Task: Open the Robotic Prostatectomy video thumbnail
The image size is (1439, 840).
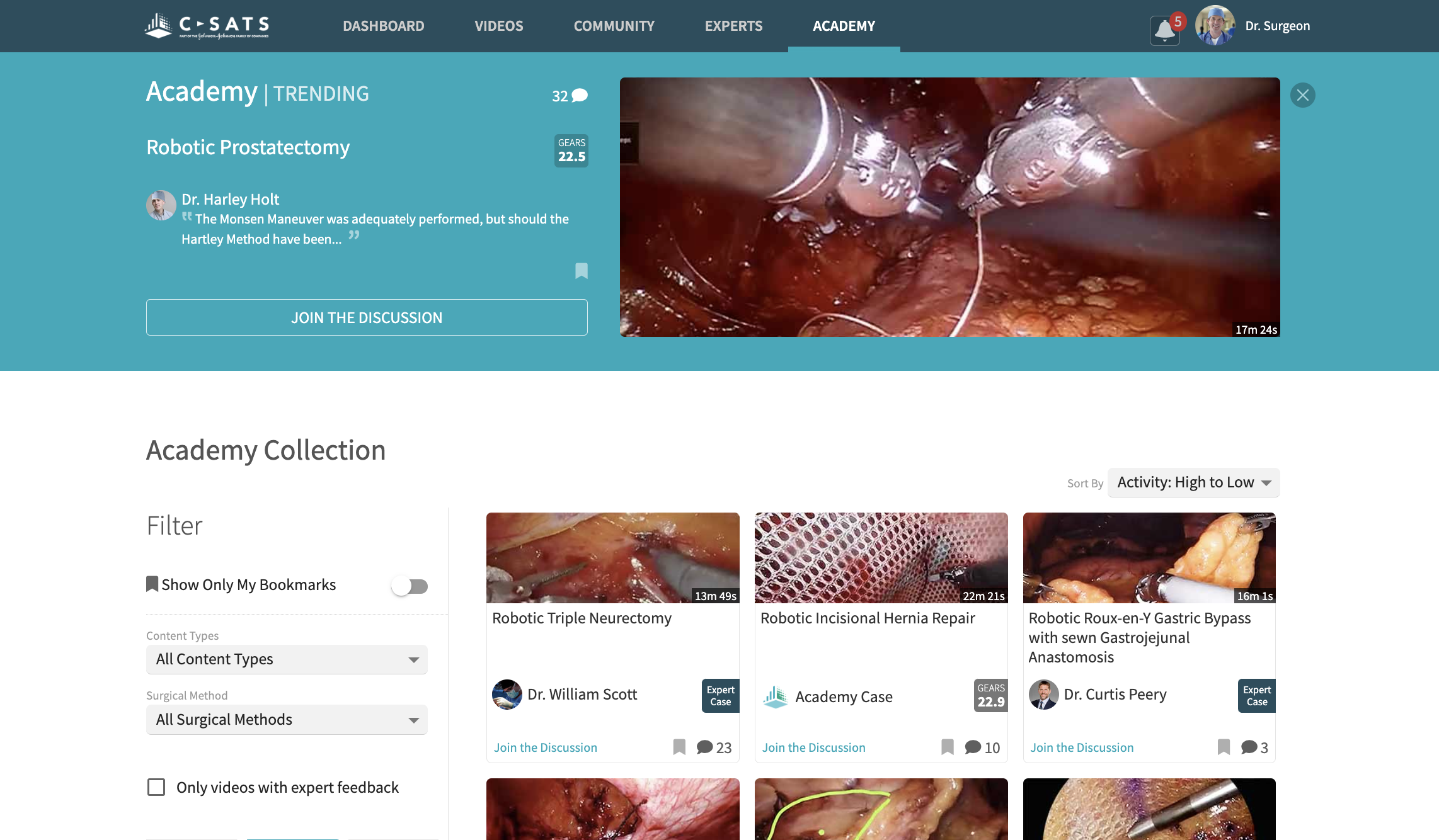Action: (x=949, y=207)
